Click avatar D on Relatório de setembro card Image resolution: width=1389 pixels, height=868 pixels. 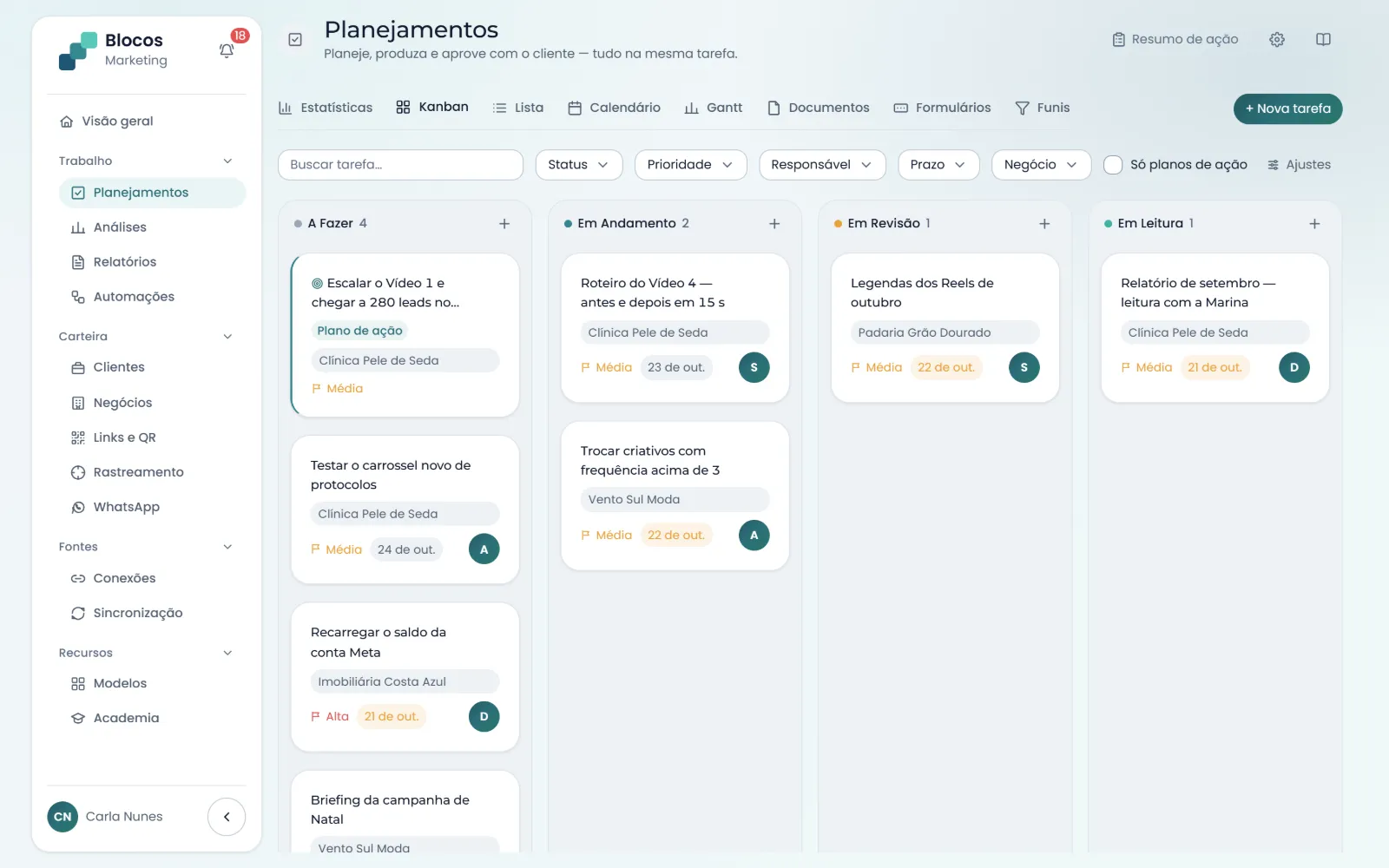pyautogui.click(x=1294, y=367)
